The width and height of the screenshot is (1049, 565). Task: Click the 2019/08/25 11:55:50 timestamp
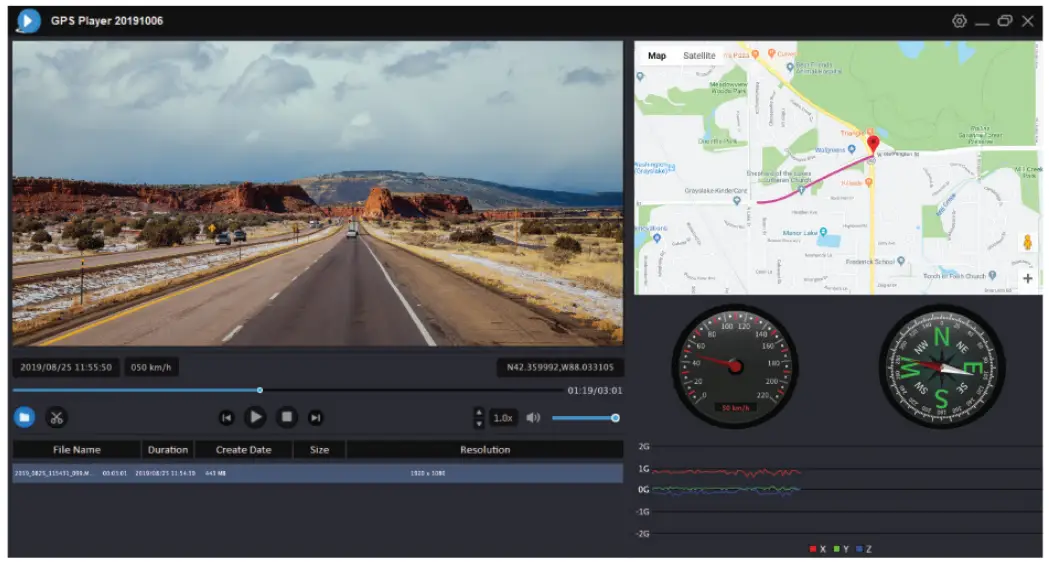pyautogui.click(x=66, y=367)
